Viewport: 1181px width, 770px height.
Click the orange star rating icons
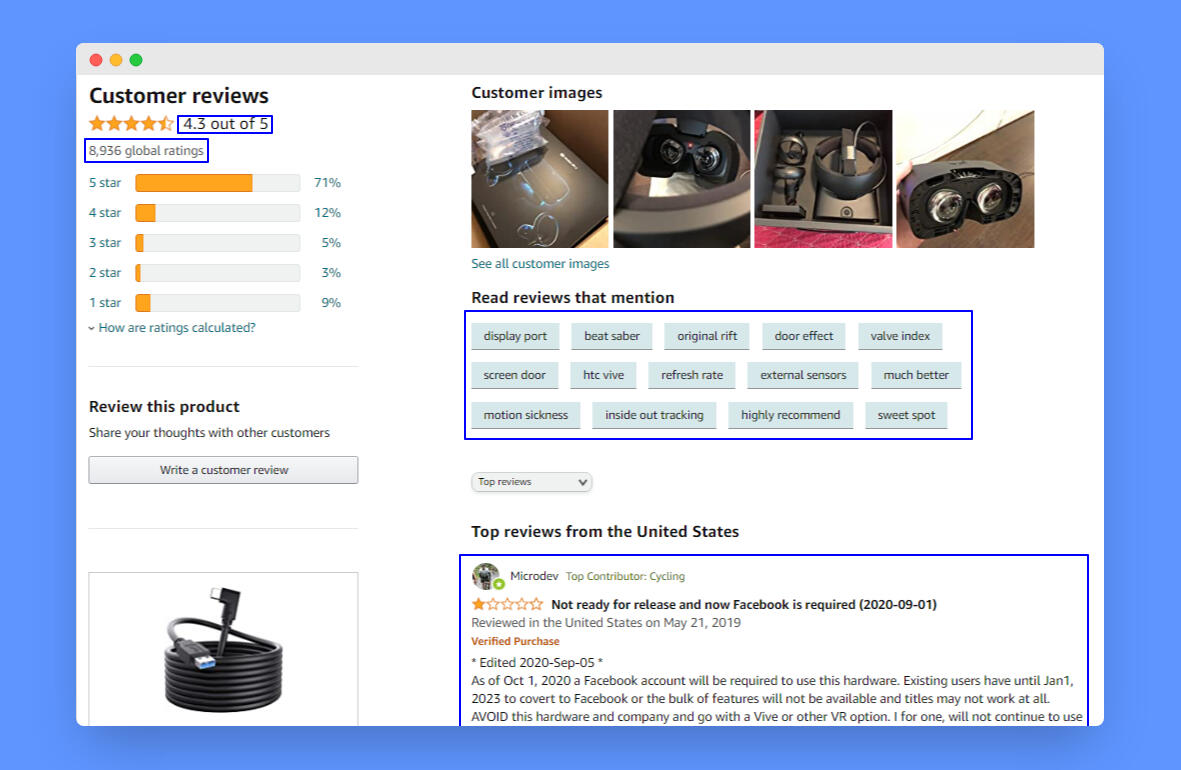pyautogui.click(x=131, y=124)
